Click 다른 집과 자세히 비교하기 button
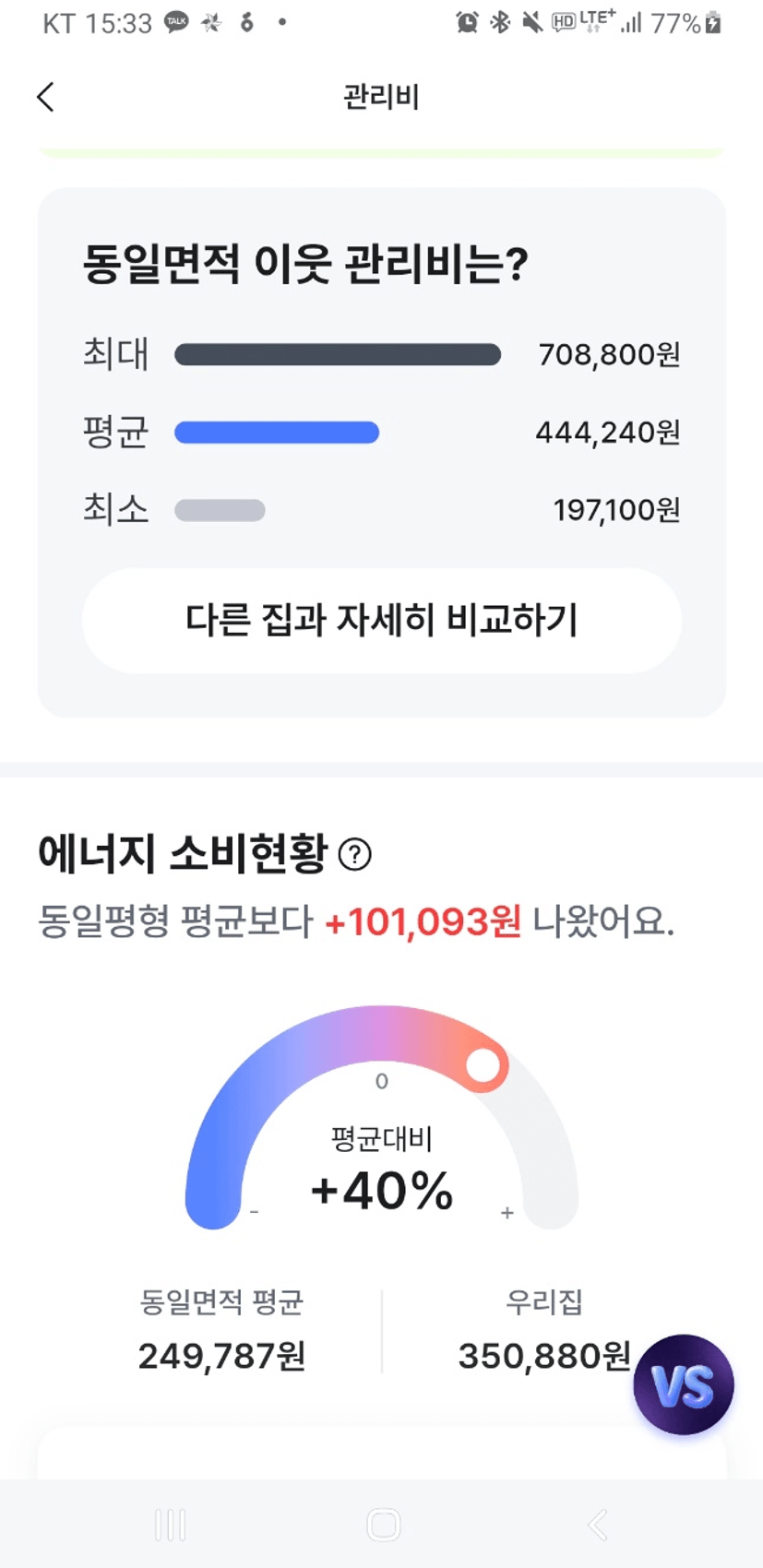763x1568 pixels. point(381,620)
